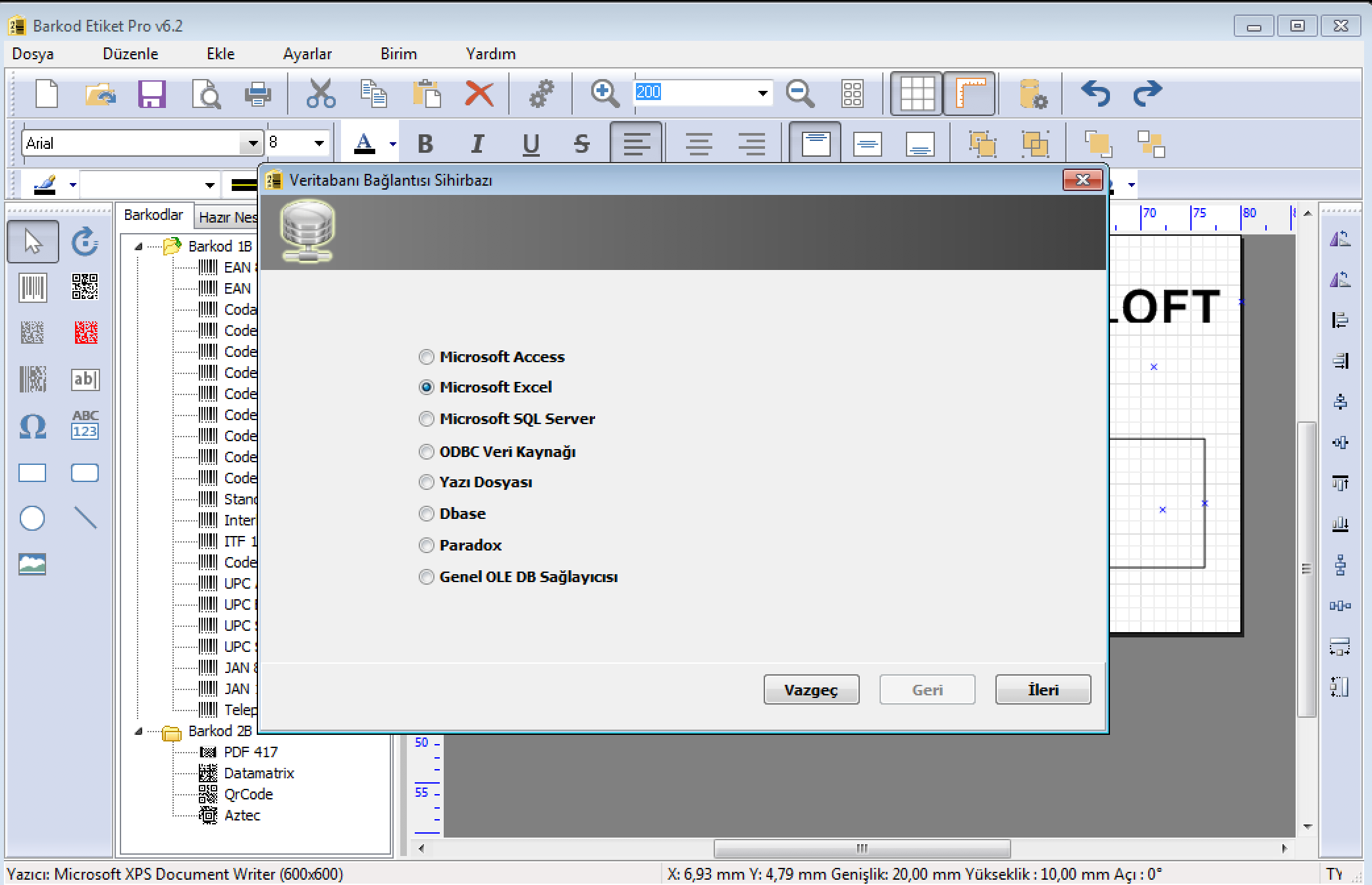Viewport: 1372px width, 885px height.
Task: Print the label
Action: coord(257,94)
